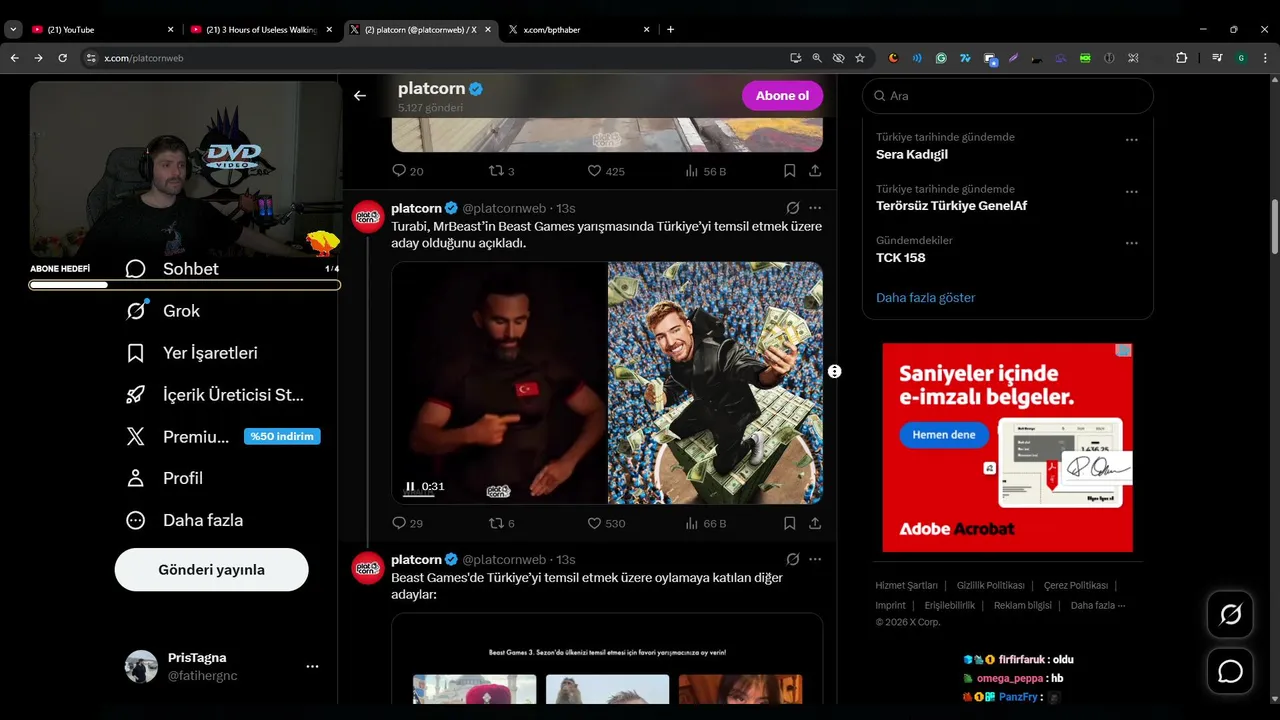The height and width of the screenshot is (720, 1280).
Task: Pause the Turabi video
Action: 410,487
